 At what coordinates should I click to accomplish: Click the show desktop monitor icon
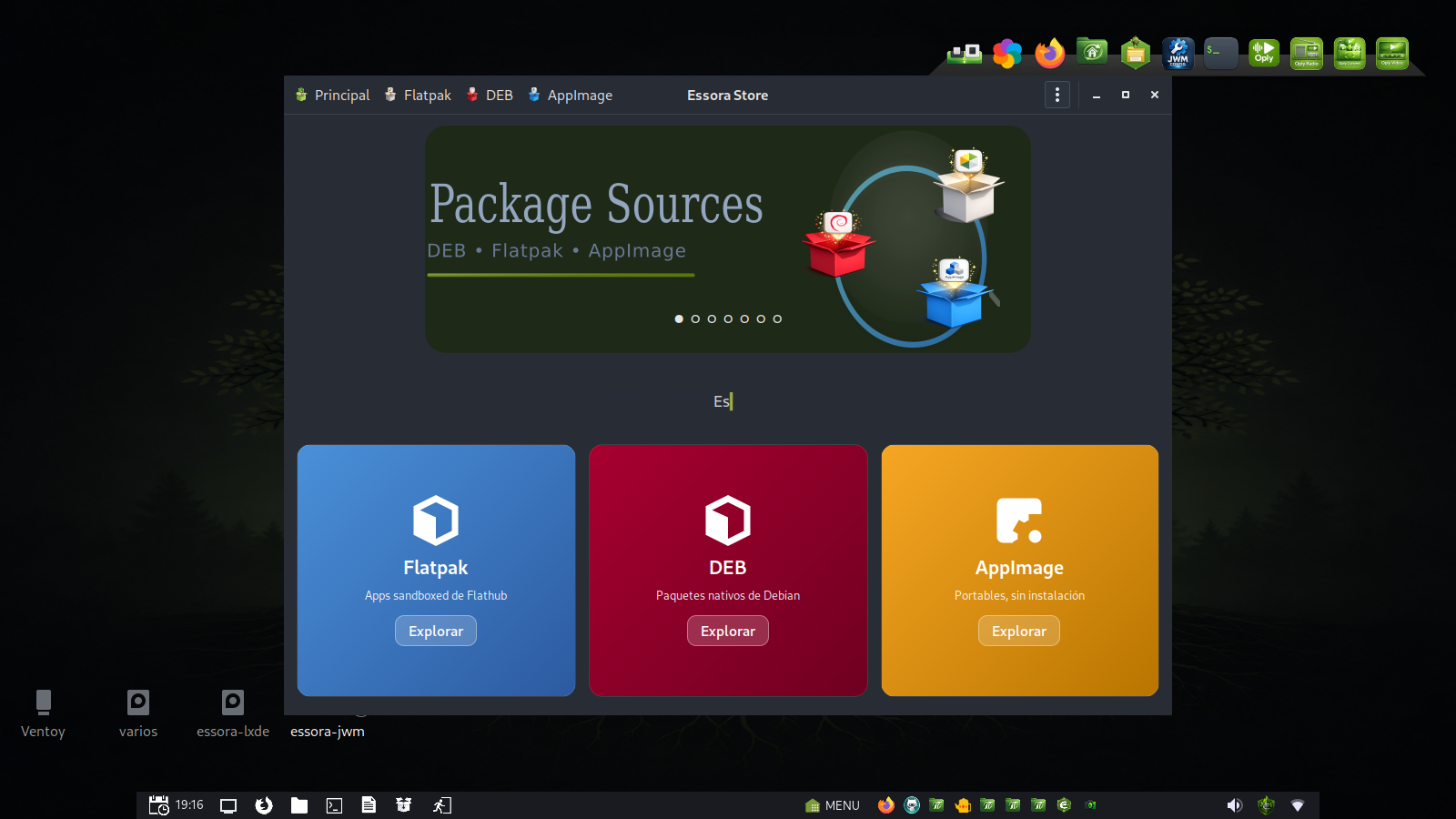[x=228, y=805]
